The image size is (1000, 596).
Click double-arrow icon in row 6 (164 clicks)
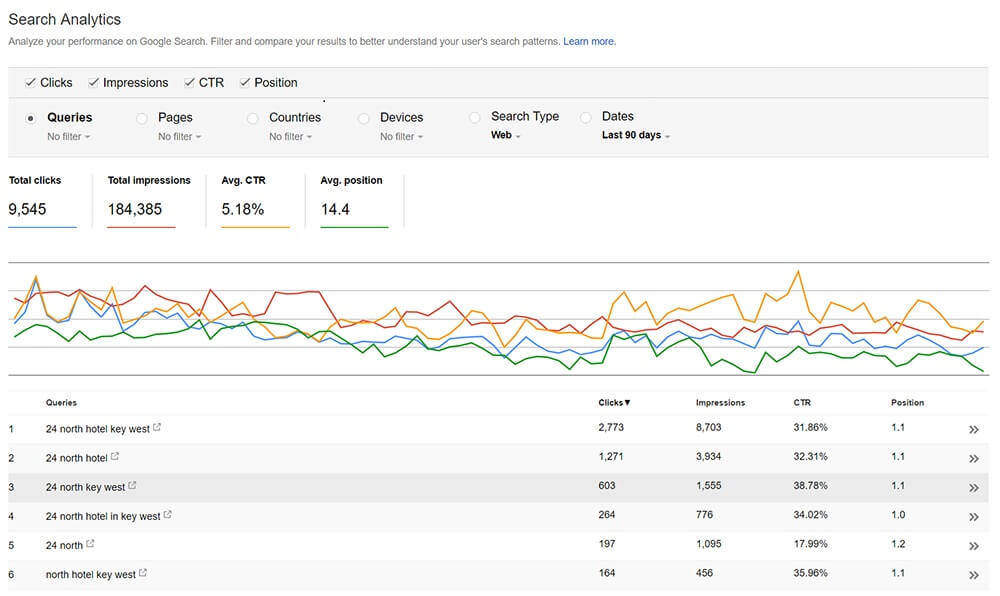(x=974, y=575)
